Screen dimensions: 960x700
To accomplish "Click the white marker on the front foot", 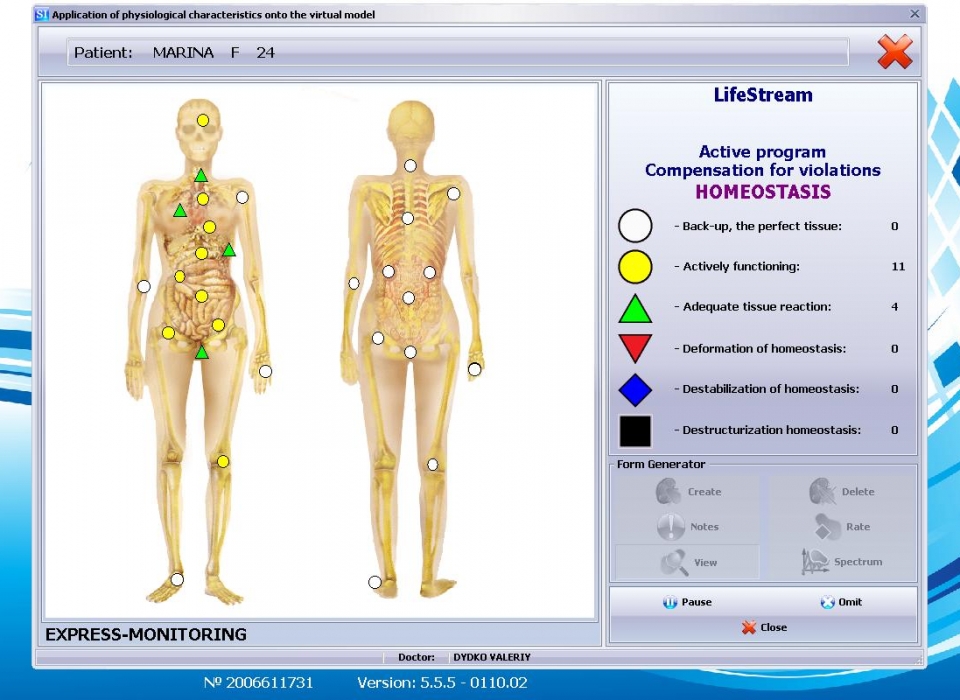I will 177,579.
